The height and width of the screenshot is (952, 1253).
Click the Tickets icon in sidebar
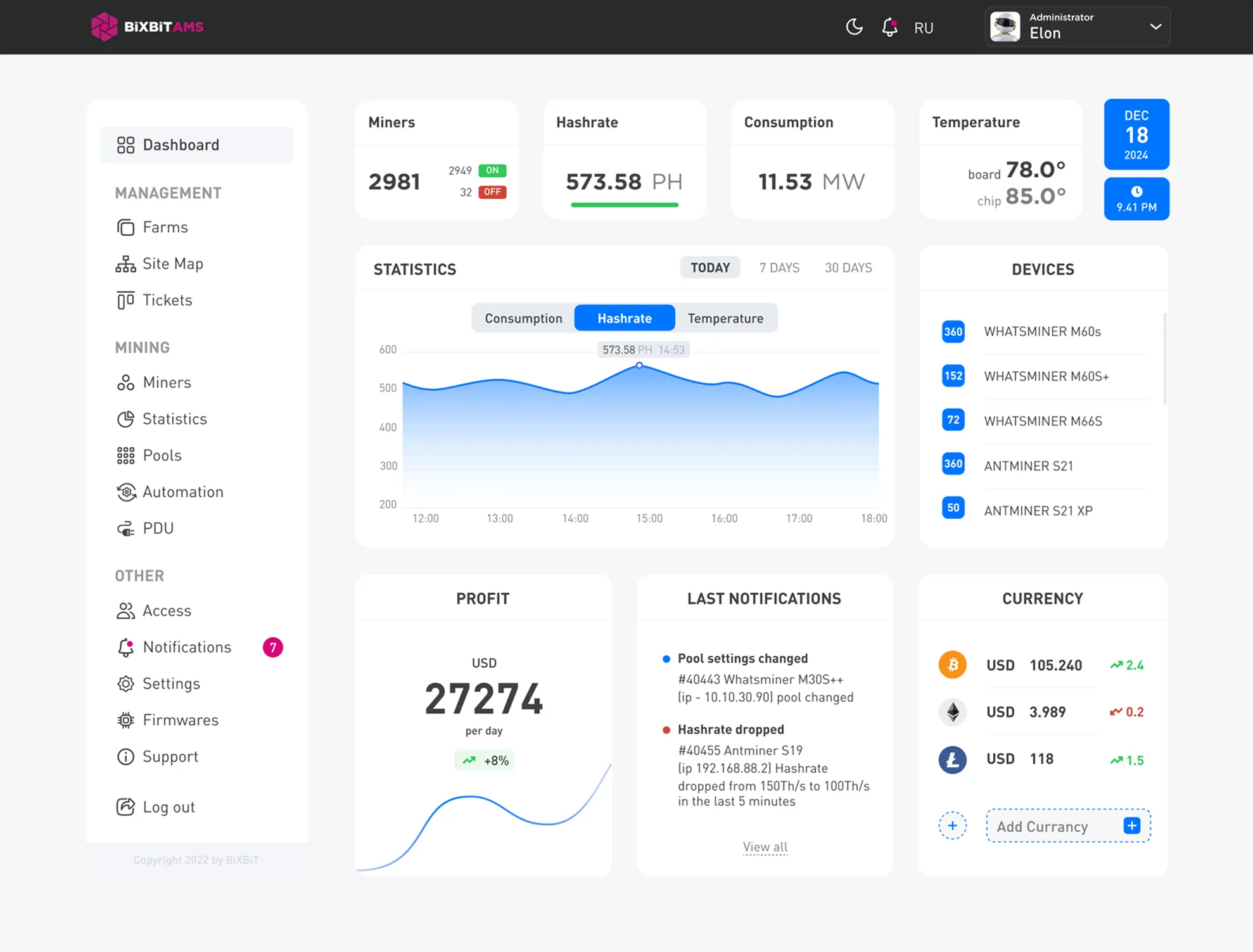click(125, 300)
